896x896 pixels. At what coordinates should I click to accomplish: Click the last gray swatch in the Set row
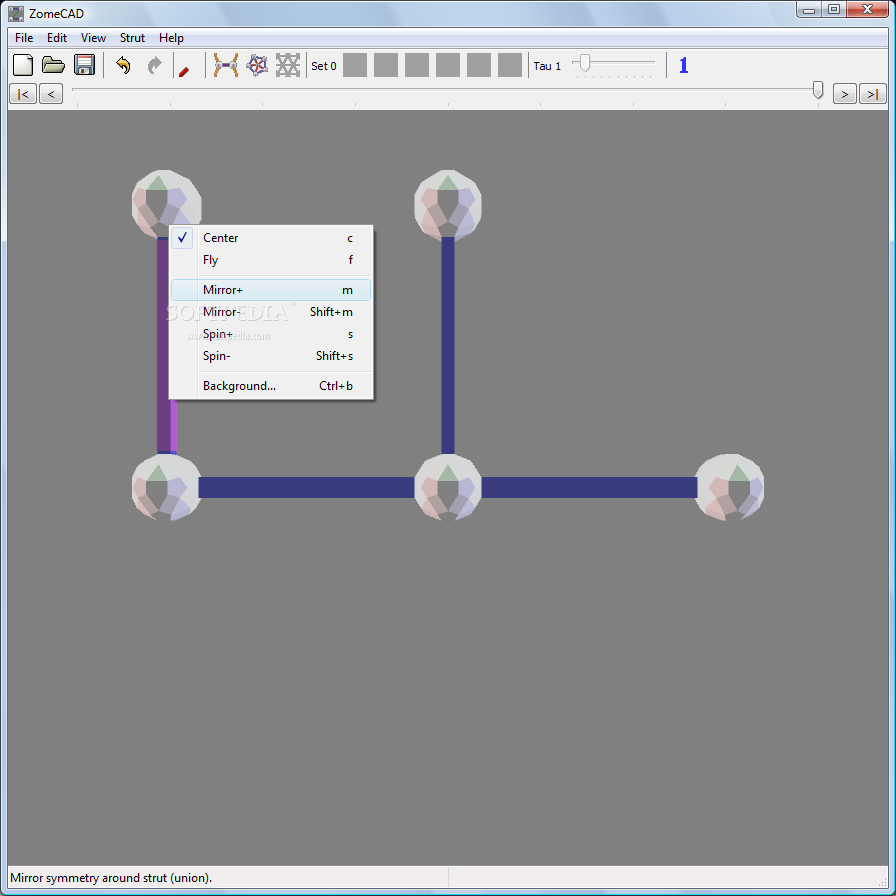pos(510,65)
